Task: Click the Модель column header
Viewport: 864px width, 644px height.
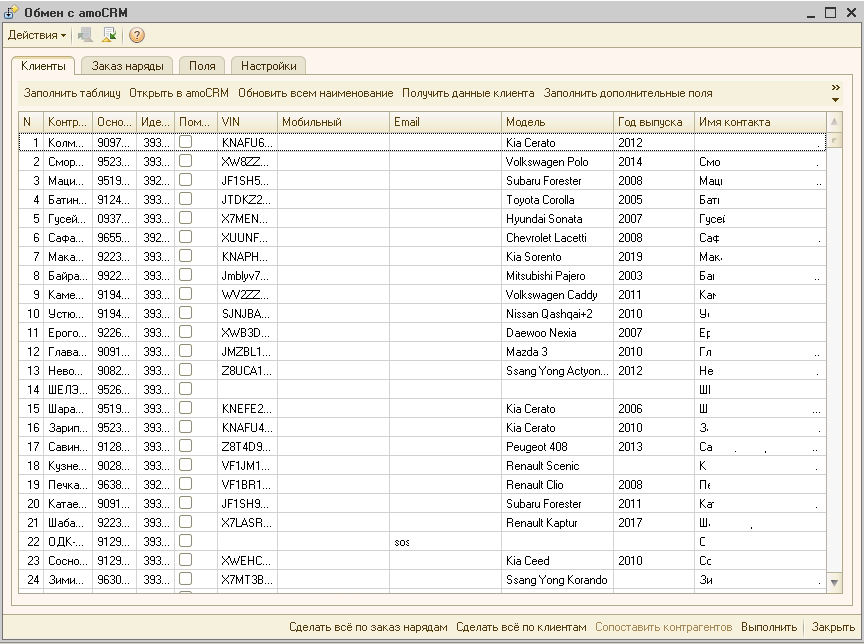Action: [x=557, y=122]
